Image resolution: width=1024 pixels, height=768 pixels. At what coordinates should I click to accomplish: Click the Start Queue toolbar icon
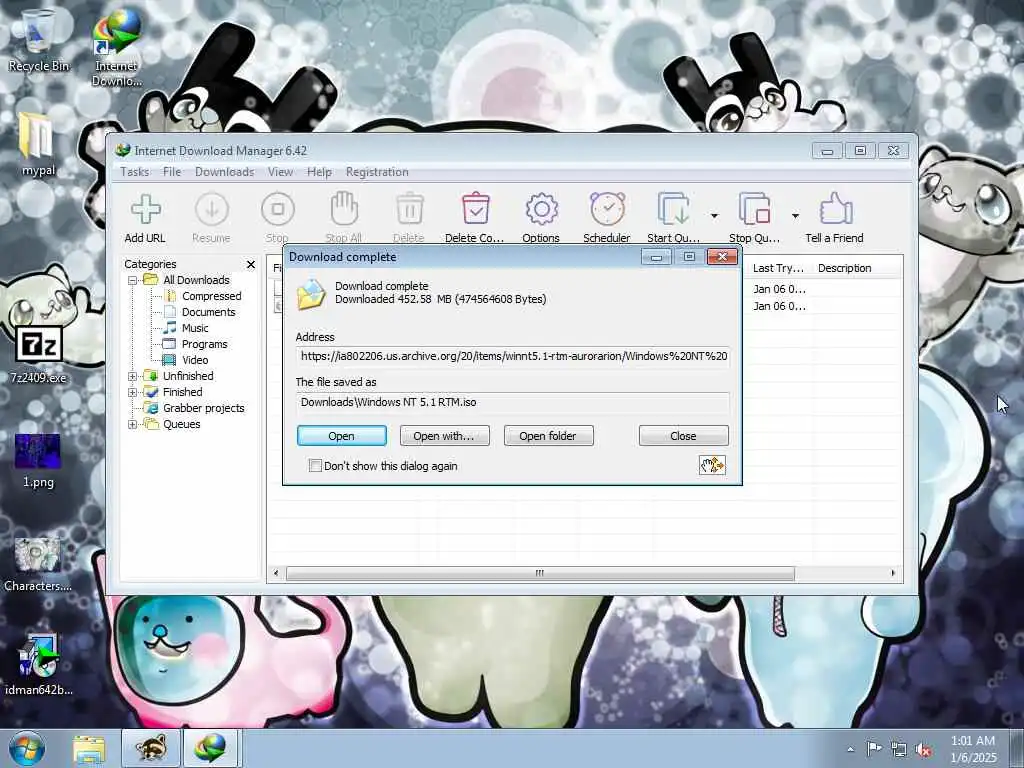(673, 209)
